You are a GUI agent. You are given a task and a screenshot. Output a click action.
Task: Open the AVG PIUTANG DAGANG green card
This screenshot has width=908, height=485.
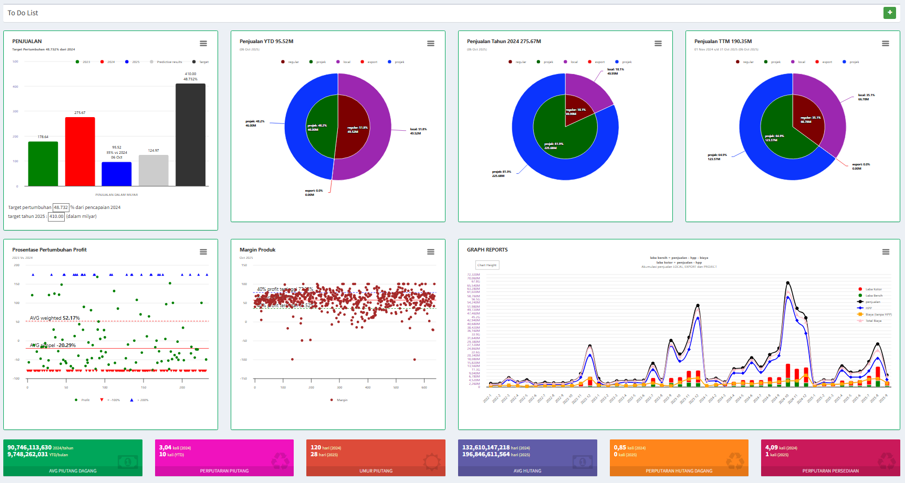pos(73,457)
